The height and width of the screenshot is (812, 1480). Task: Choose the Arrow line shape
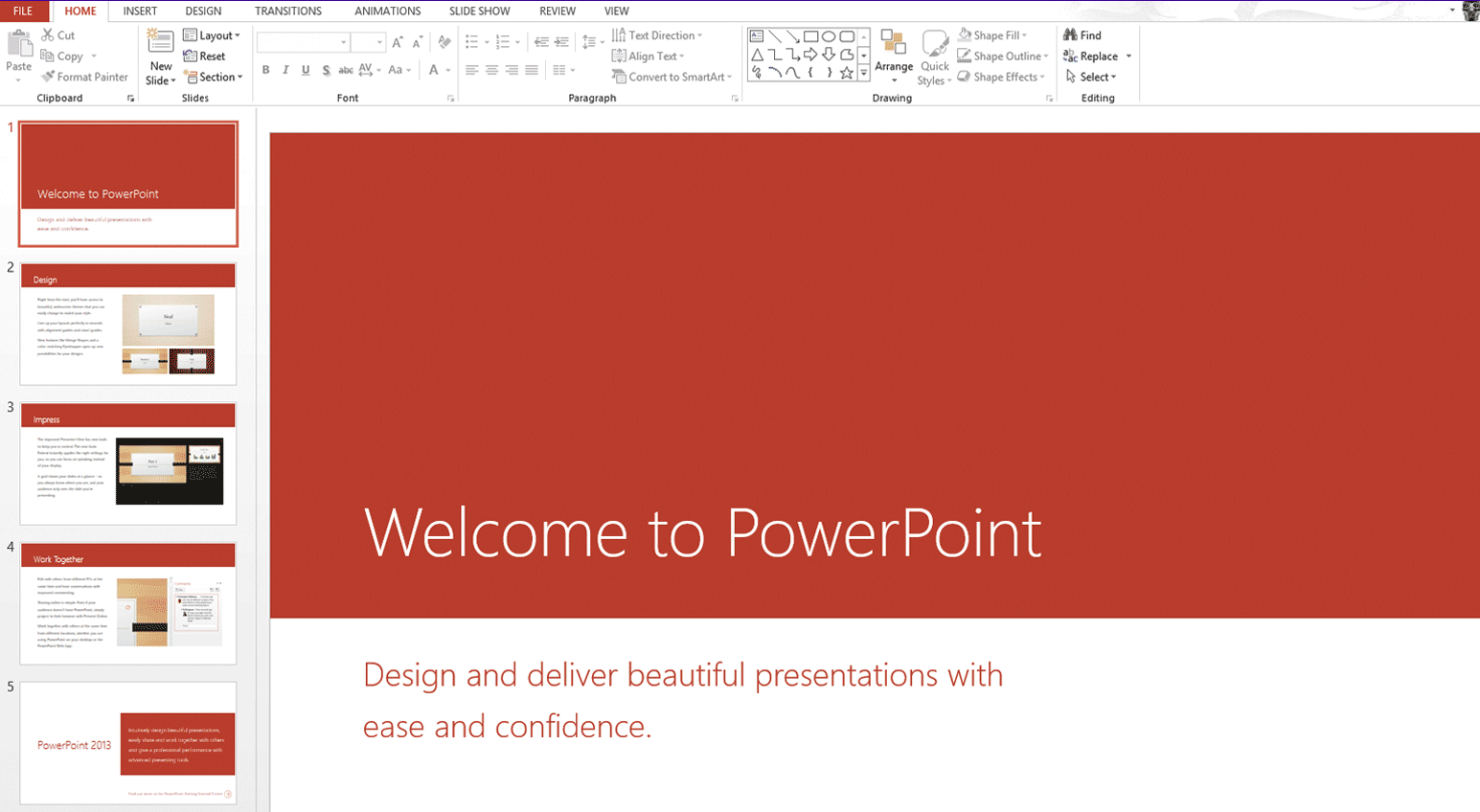click(793, 36)
